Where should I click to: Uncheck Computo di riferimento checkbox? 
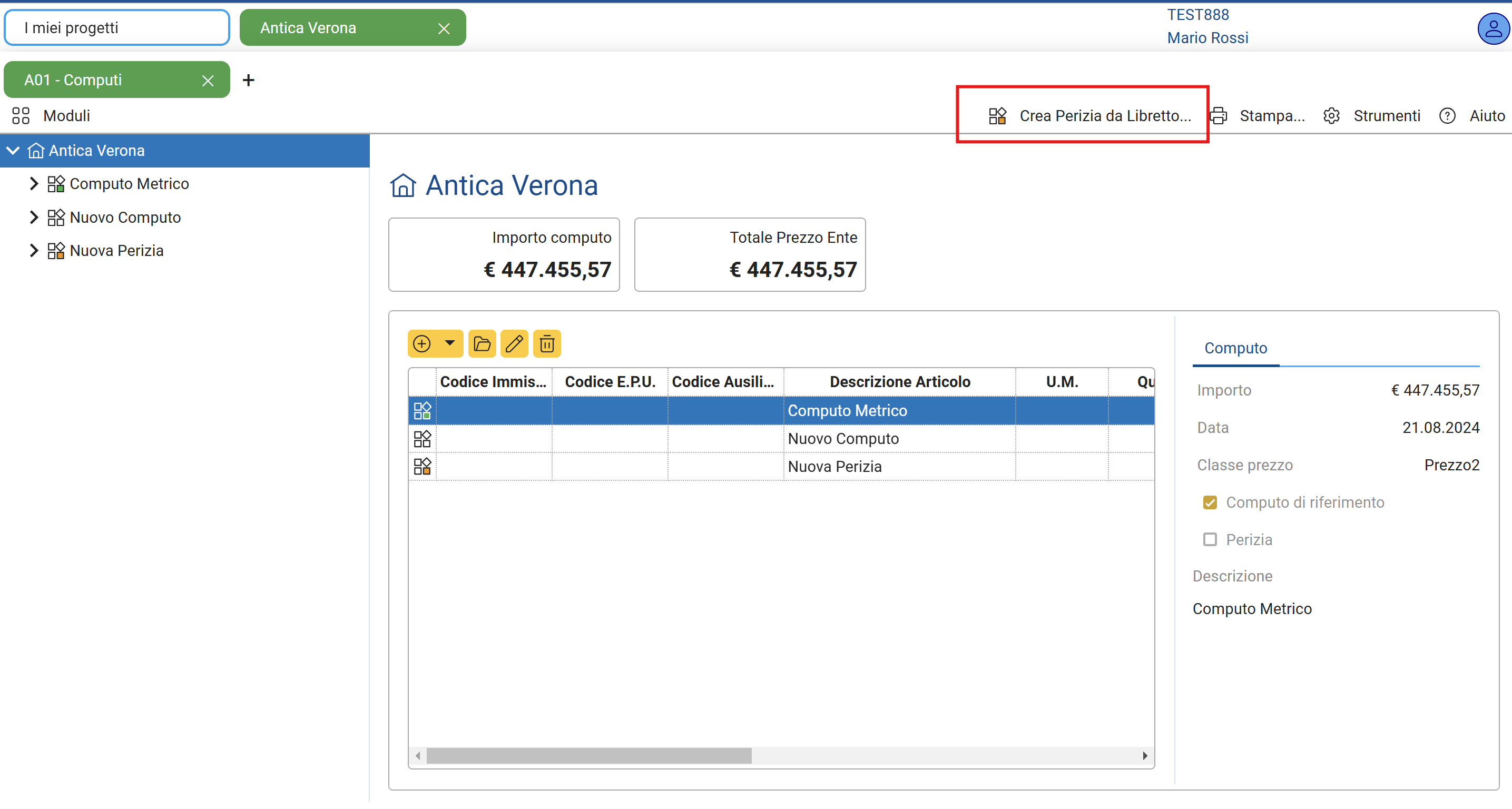click(x=1210, y=503)
